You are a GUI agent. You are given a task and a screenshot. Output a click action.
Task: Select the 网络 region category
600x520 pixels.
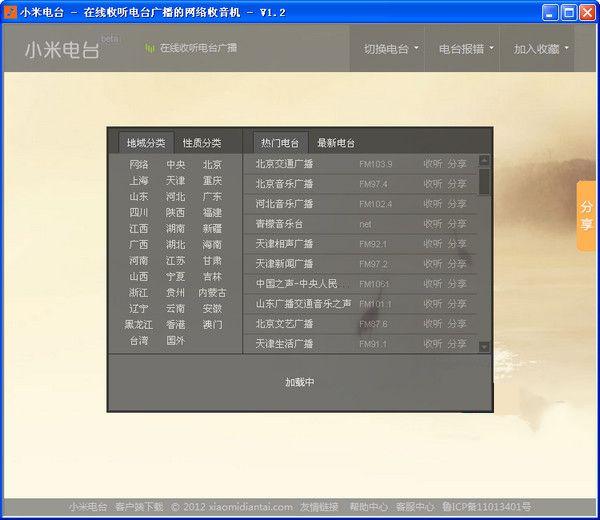[x=139, y=165]
